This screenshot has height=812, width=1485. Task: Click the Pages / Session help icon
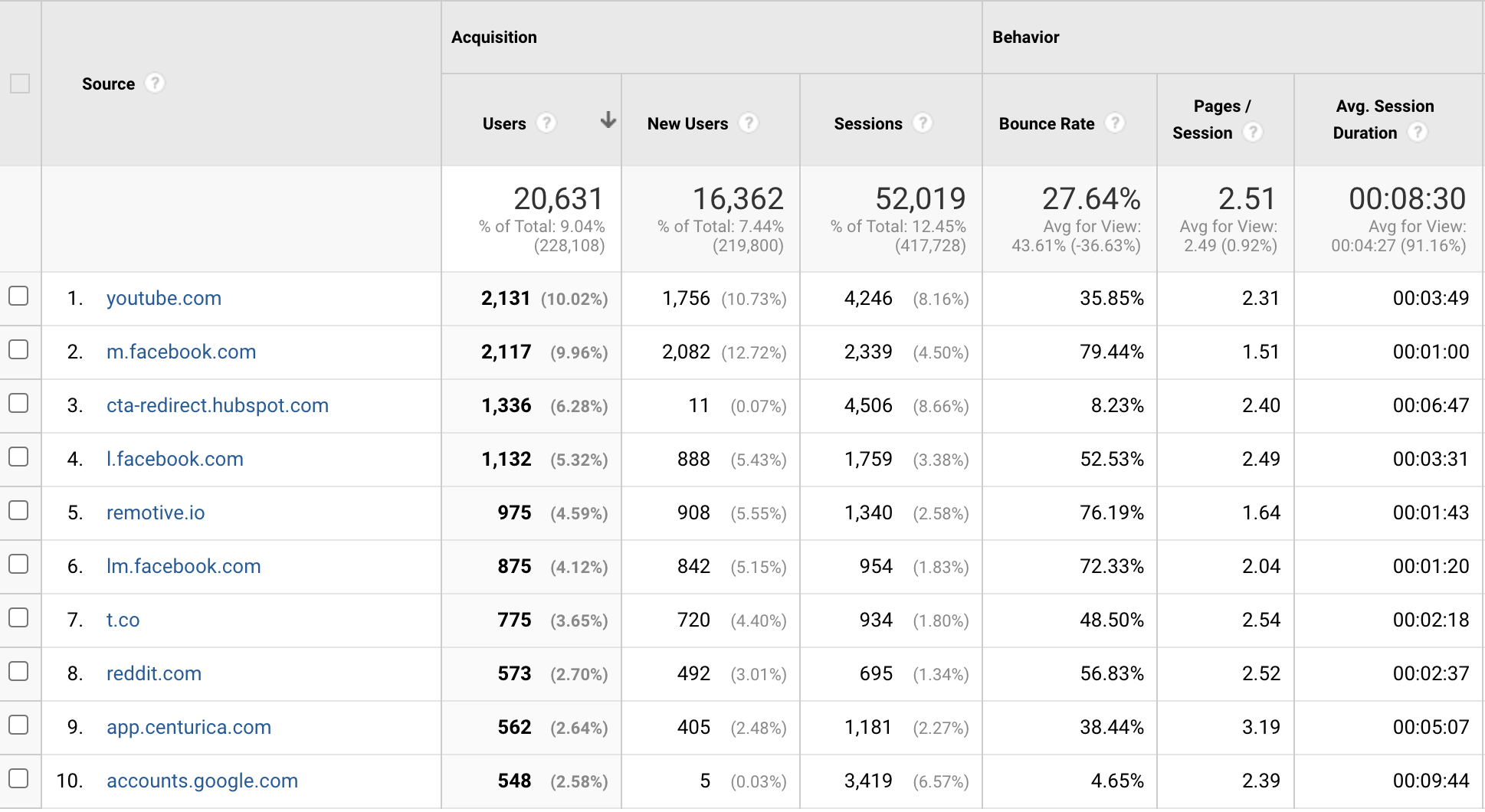click(1253, 133)
